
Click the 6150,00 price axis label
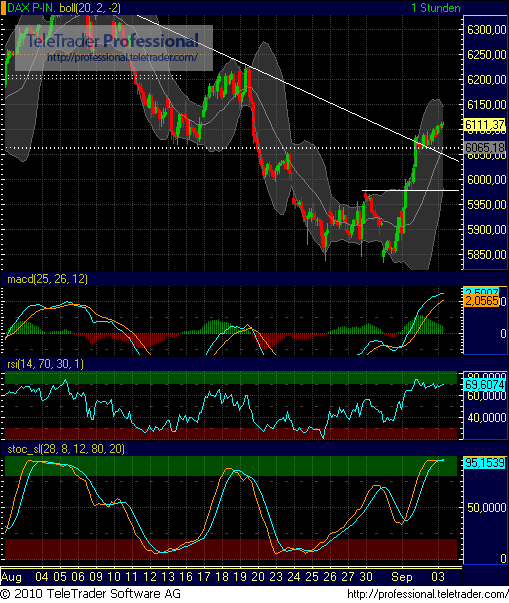(x=486, y=105)
